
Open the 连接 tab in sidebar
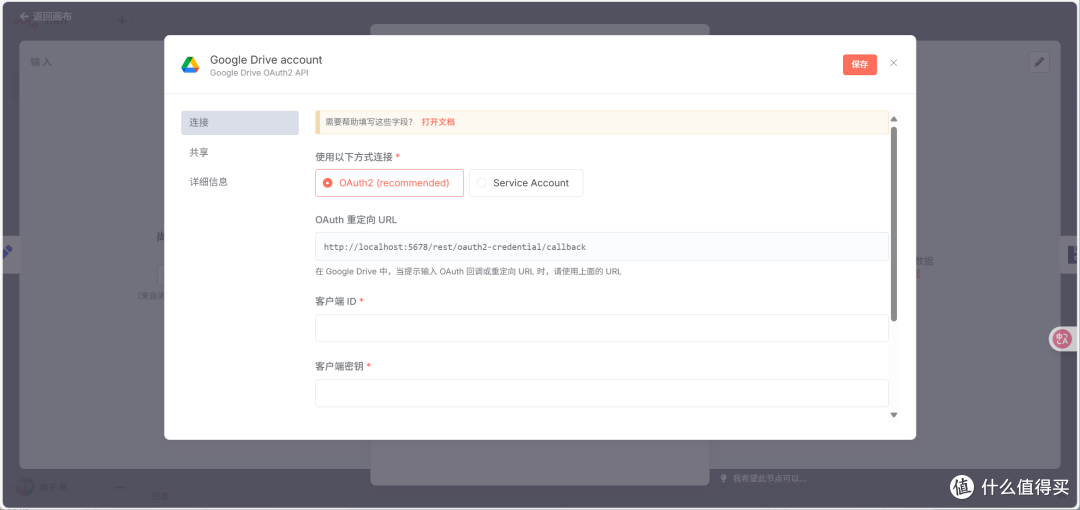(240, 123)
